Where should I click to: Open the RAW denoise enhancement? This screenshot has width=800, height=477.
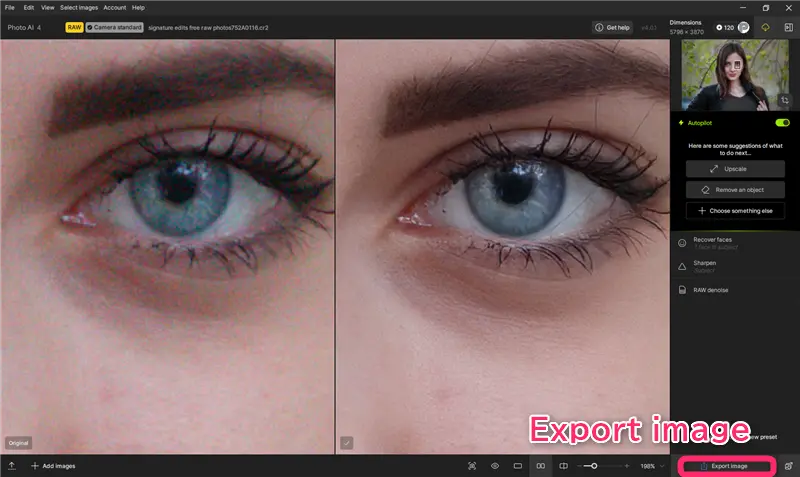click(x=735, y=290)
